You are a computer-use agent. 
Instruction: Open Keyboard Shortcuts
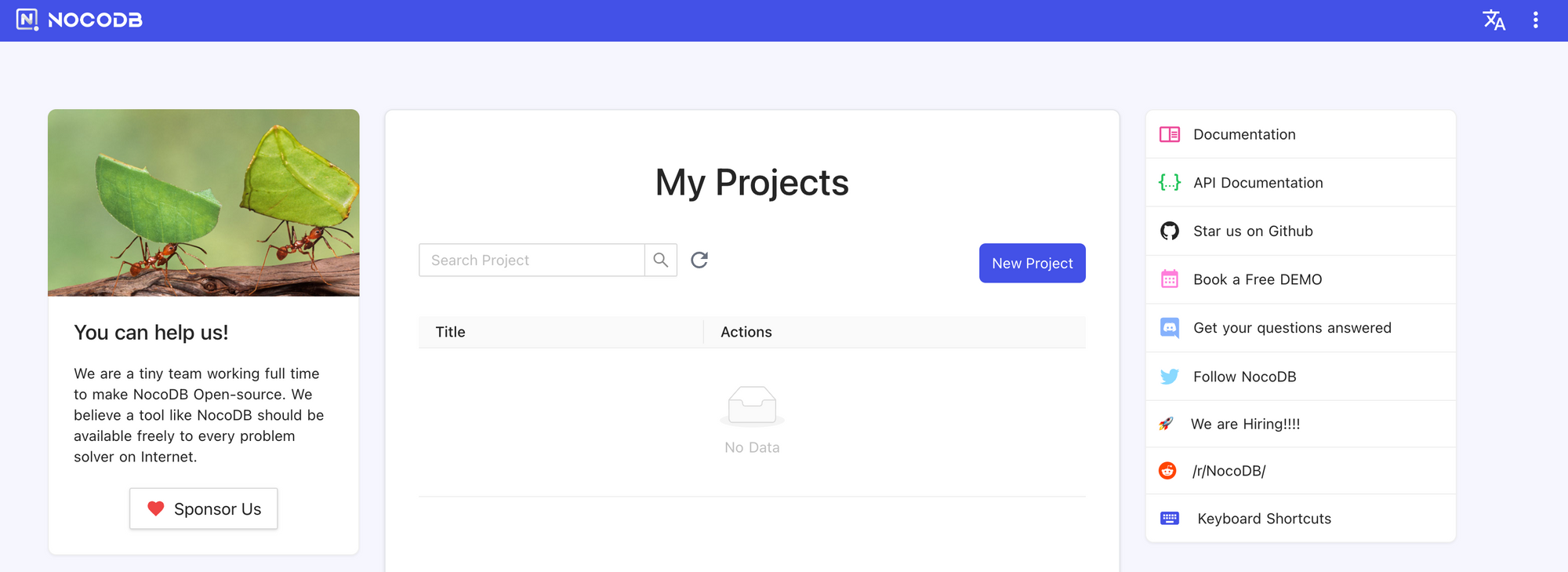(1264, 518)
